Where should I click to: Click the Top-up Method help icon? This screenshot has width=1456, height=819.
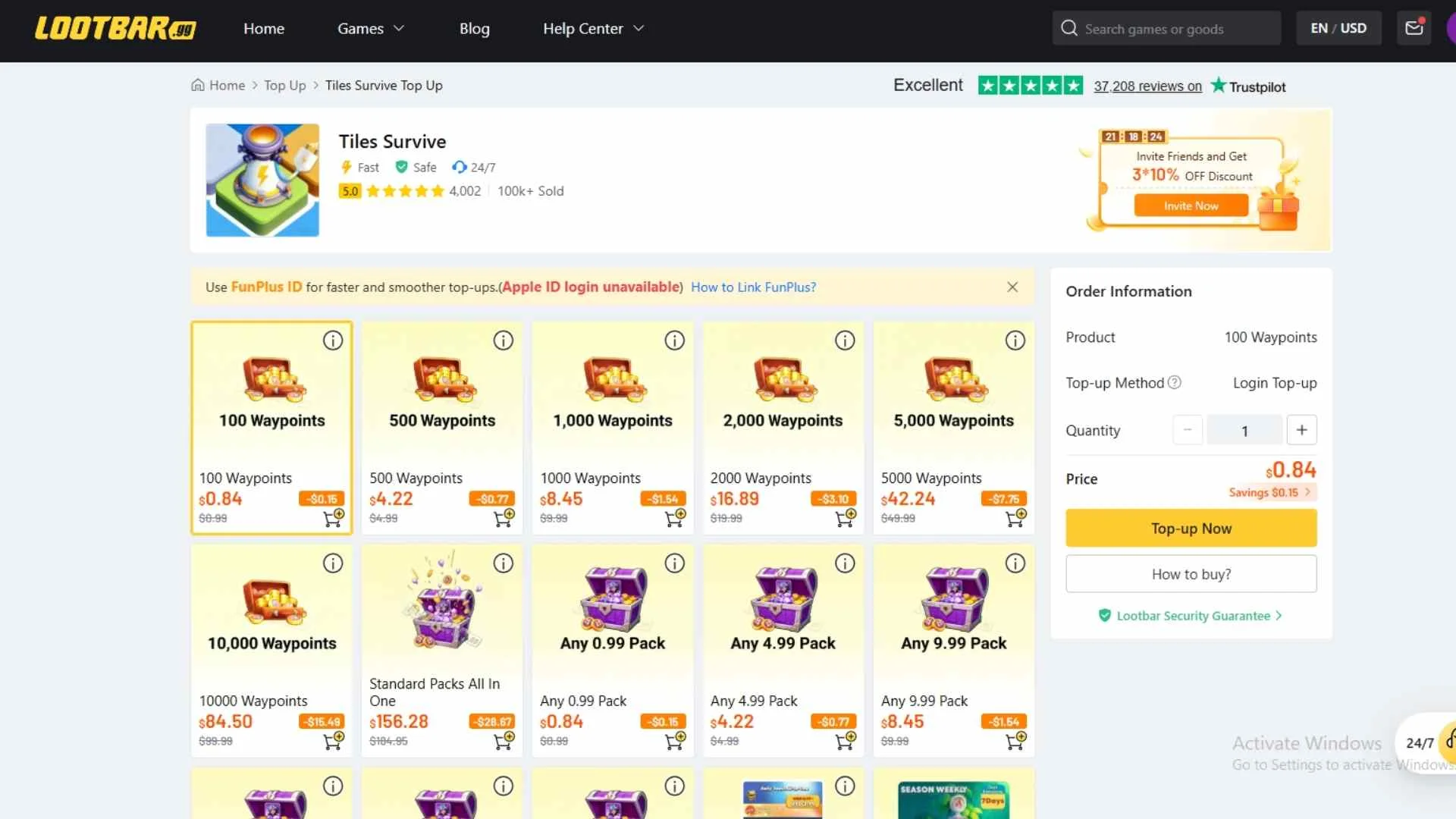1175,383
